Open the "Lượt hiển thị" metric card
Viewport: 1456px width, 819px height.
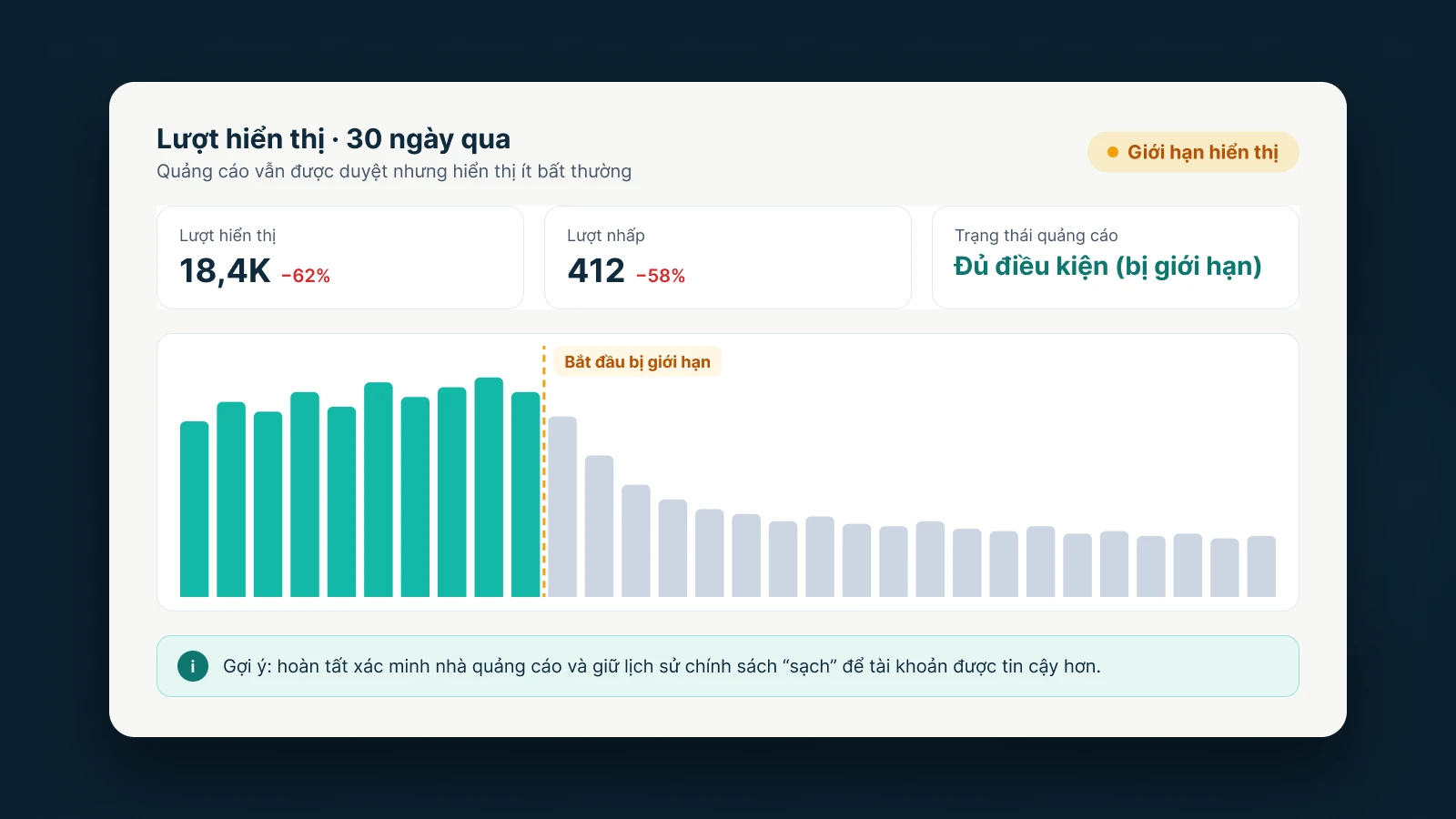pyautogui.click(x=340, y=258)
